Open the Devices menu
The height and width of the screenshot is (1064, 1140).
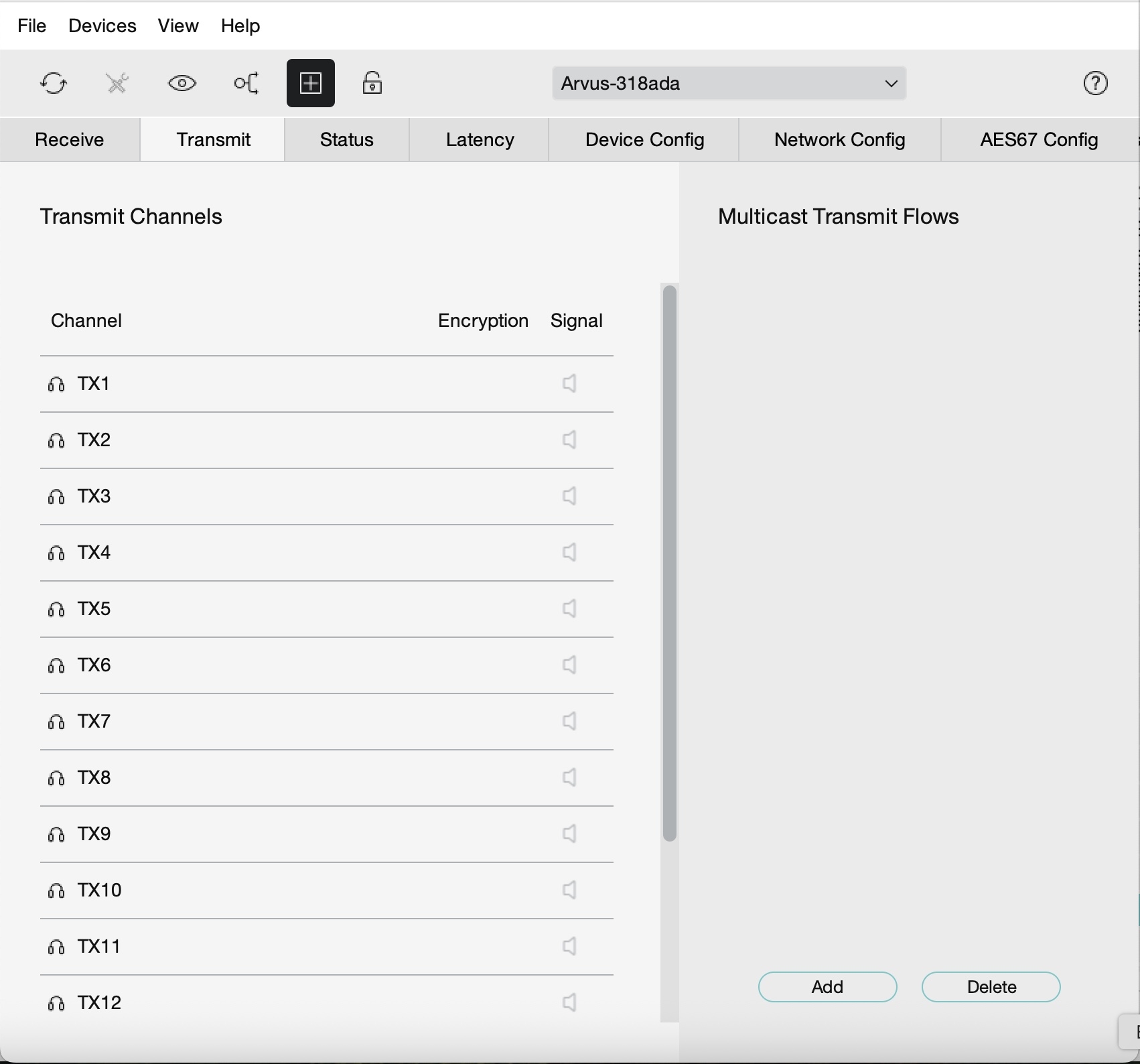pyautogui.click(x=102, y=25)
